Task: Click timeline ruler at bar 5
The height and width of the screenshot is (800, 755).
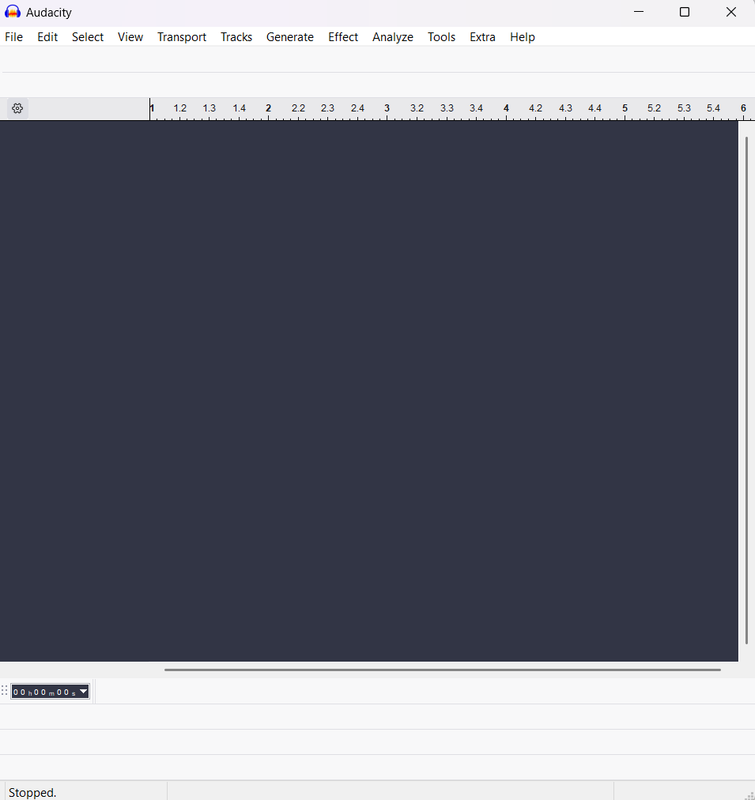Action: pyautogui.click(x=624, y=108)
